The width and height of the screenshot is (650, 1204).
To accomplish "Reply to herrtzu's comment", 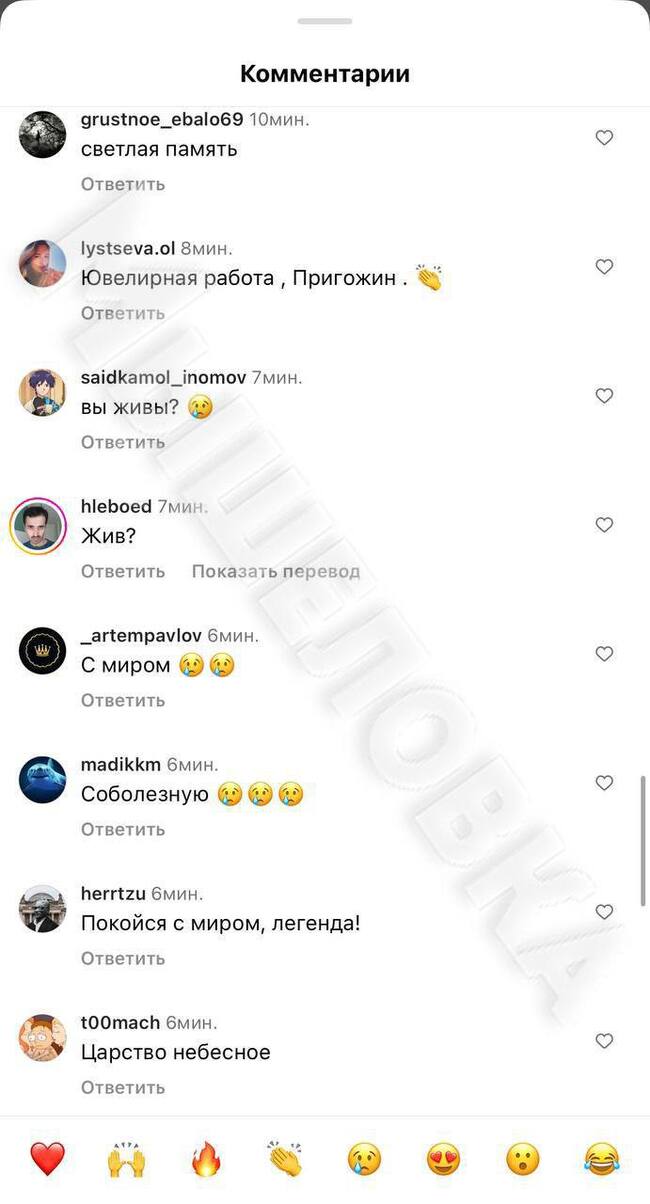I will (x=123, y=958).
